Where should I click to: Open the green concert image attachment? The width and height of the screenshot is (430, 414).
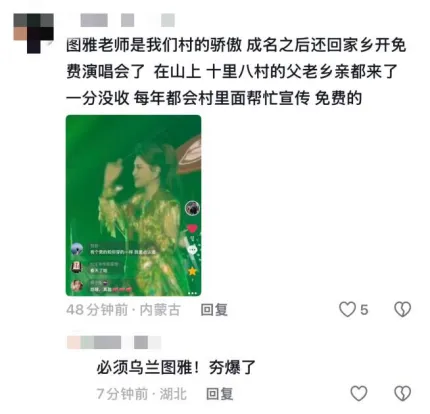133,205
